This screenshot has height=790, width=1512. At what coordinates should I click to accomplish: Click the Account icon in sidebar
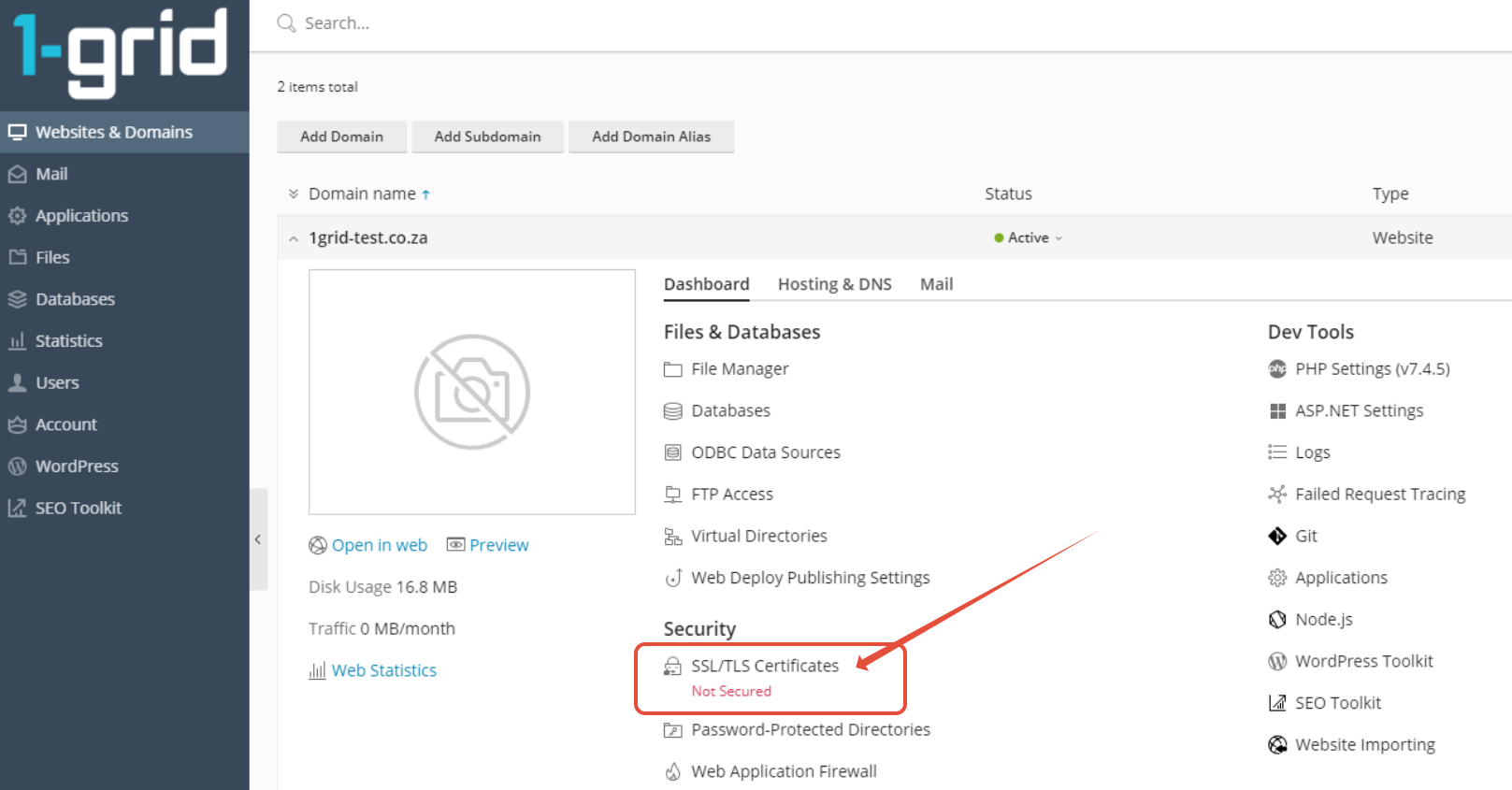tap(17, 424)
